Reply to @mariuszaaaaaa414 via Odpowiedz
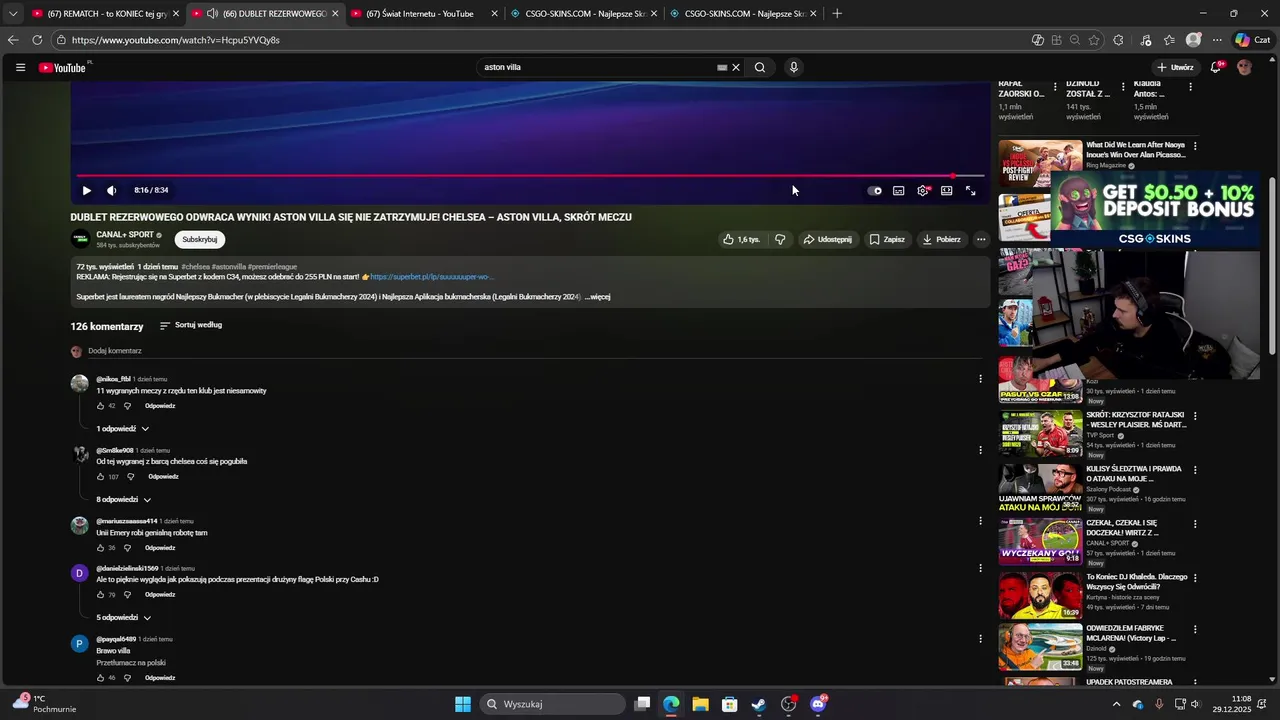This screenshot has height=720, width=1280. [x=160, y=548]
